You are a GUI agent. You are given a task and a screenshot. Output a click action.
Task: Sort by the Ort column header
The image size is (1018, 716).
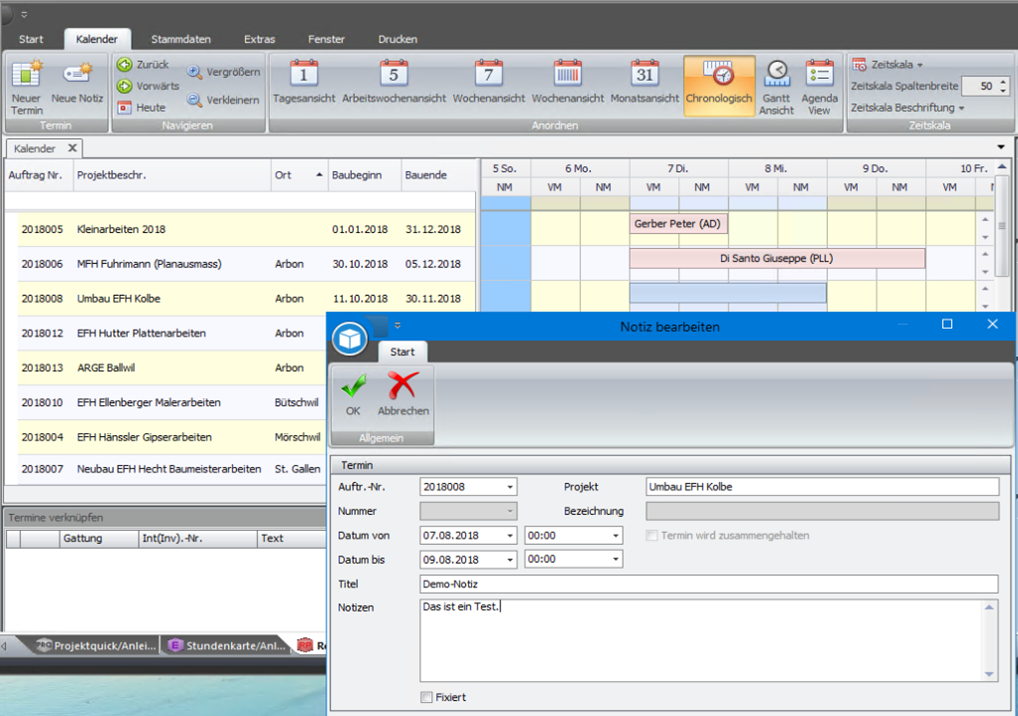point(299,175)
